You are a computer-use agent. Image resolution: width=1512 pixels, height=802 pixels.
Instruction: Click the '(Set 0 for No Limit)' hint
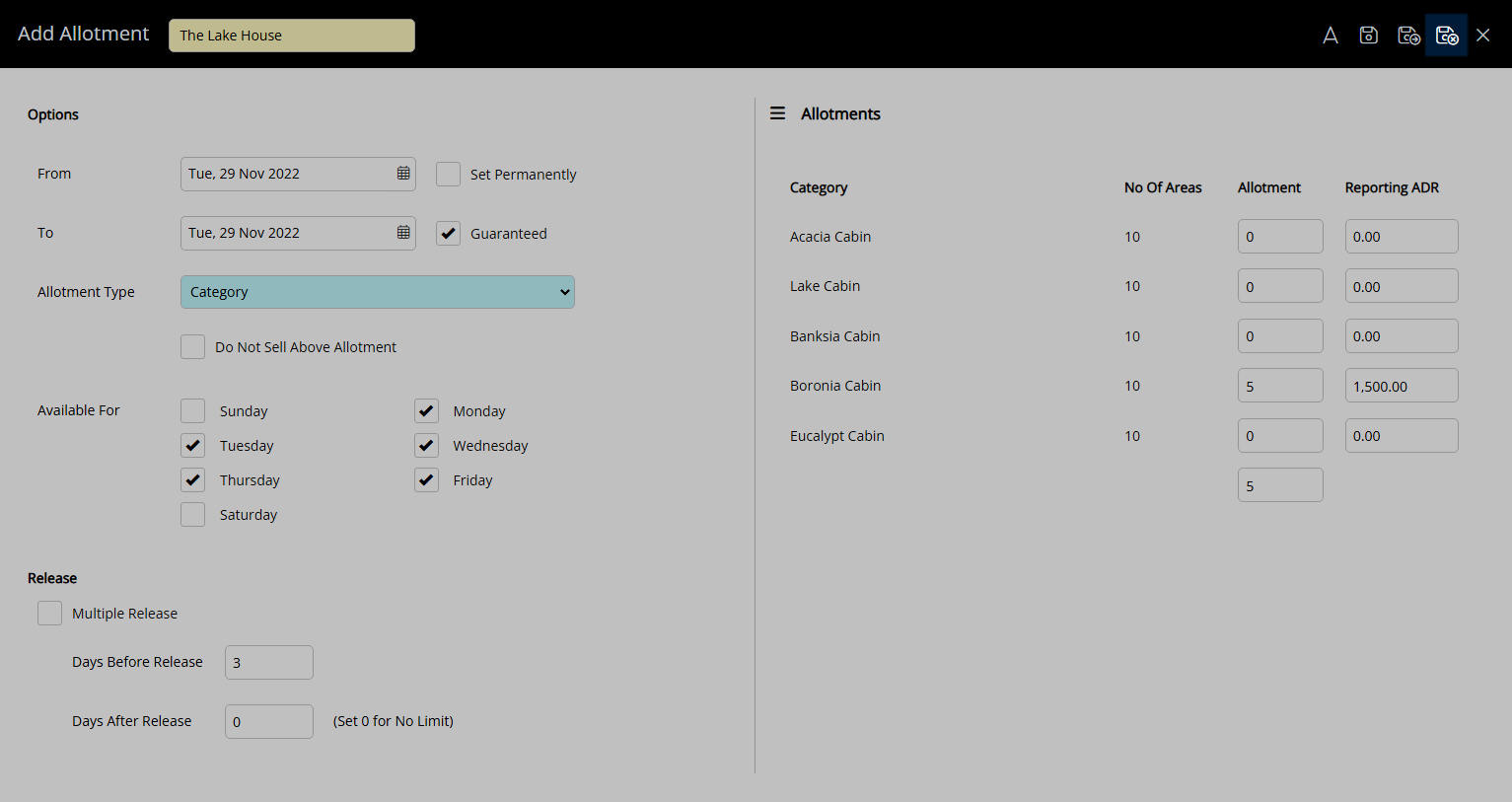394,721
